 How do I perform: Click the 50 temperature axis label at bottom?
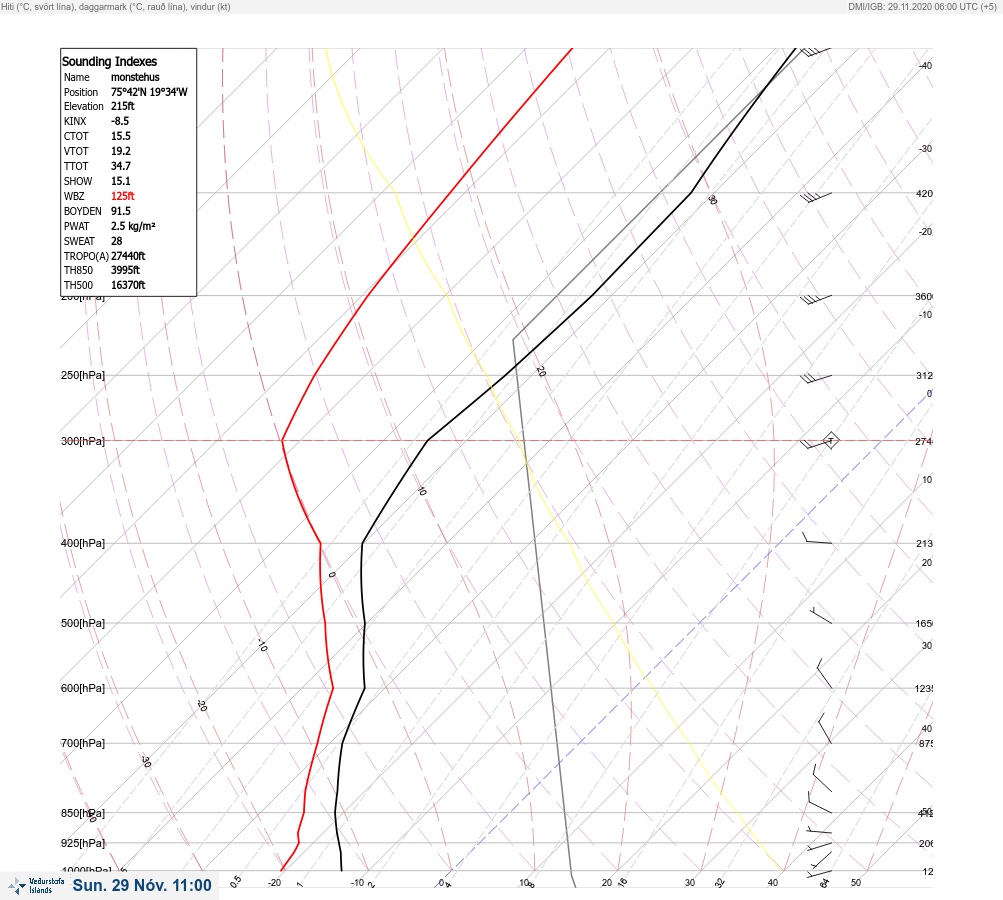[x=856, y=883]
